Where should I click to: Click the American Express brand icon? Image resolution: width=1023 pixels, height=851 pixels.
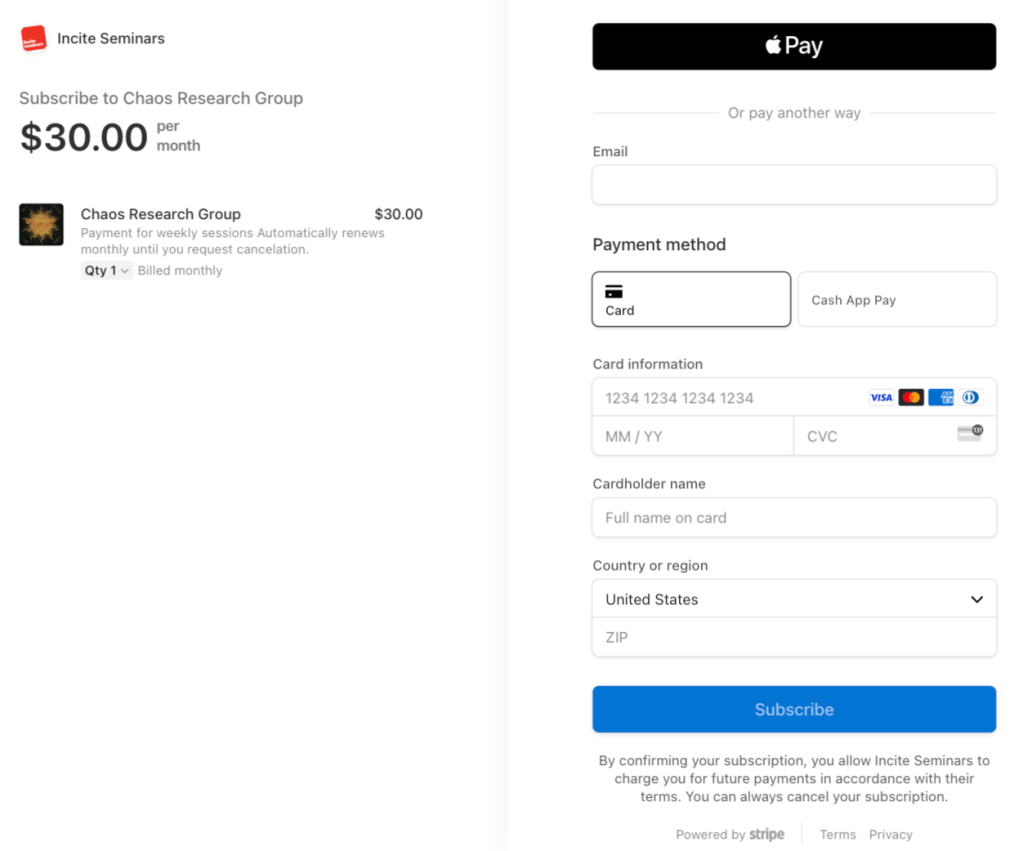point(941,398)
